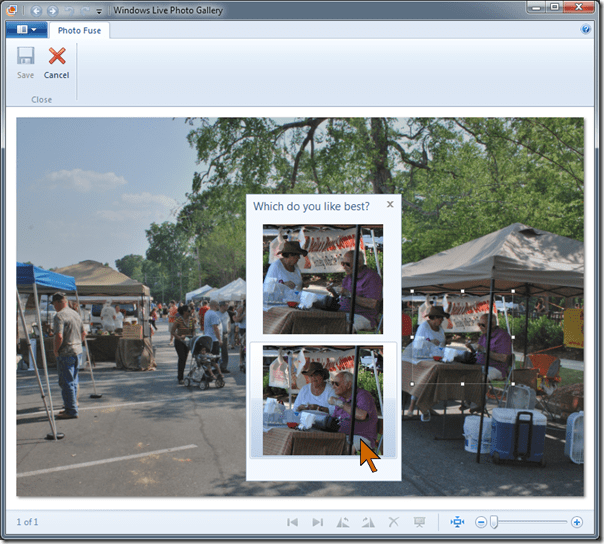Rotate the photo clockwise
The width and height of the screenshot is (604, 544).
368,522
